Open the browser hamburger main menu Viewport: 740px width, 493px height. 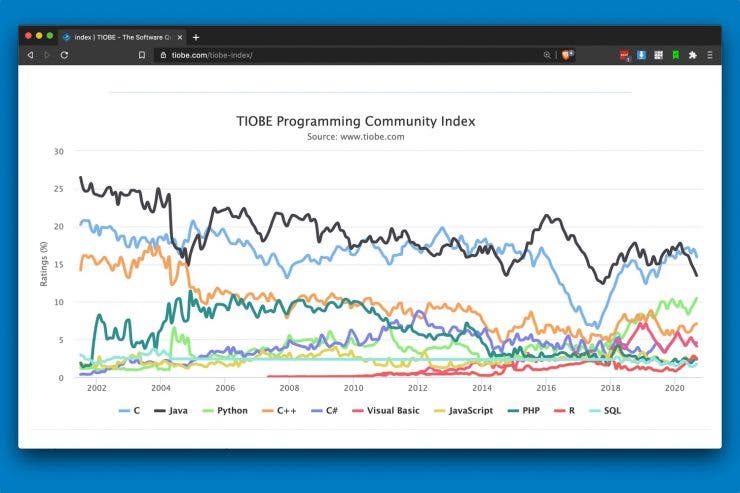(x=709, y=55)
